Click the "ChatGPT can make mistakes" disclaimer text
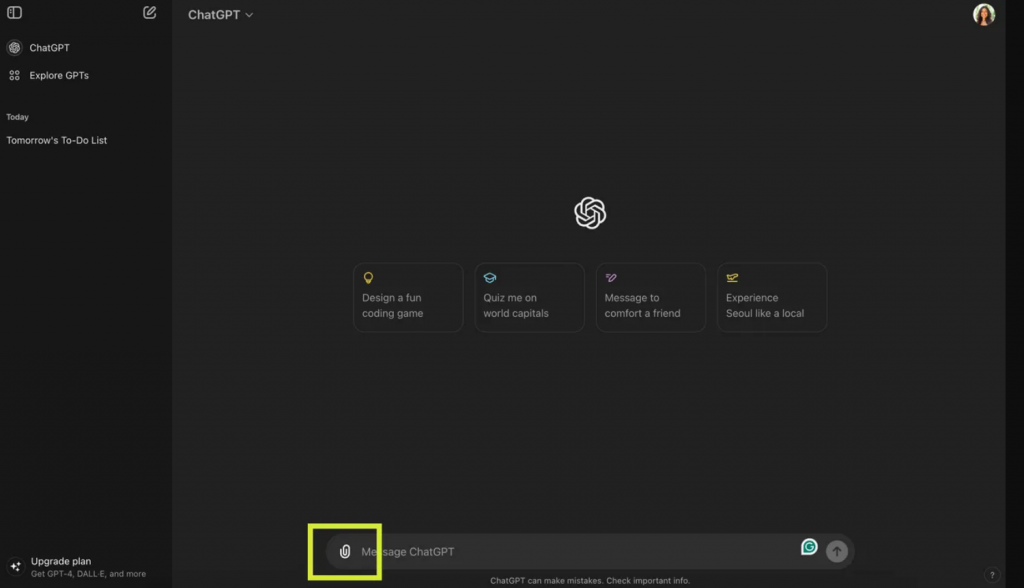This screenshot has height=588, width=1024. pos(590,581)
